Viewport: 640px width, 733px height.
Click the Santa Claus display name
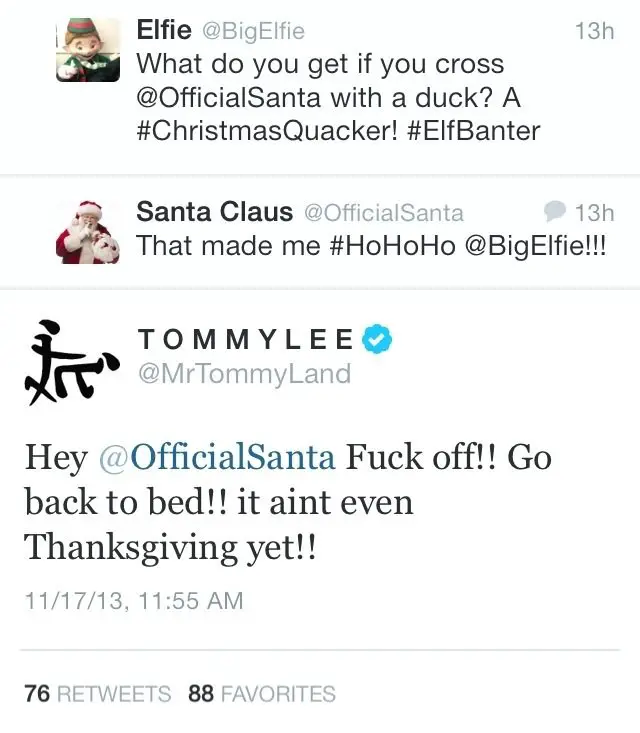(x=214, y=212)
